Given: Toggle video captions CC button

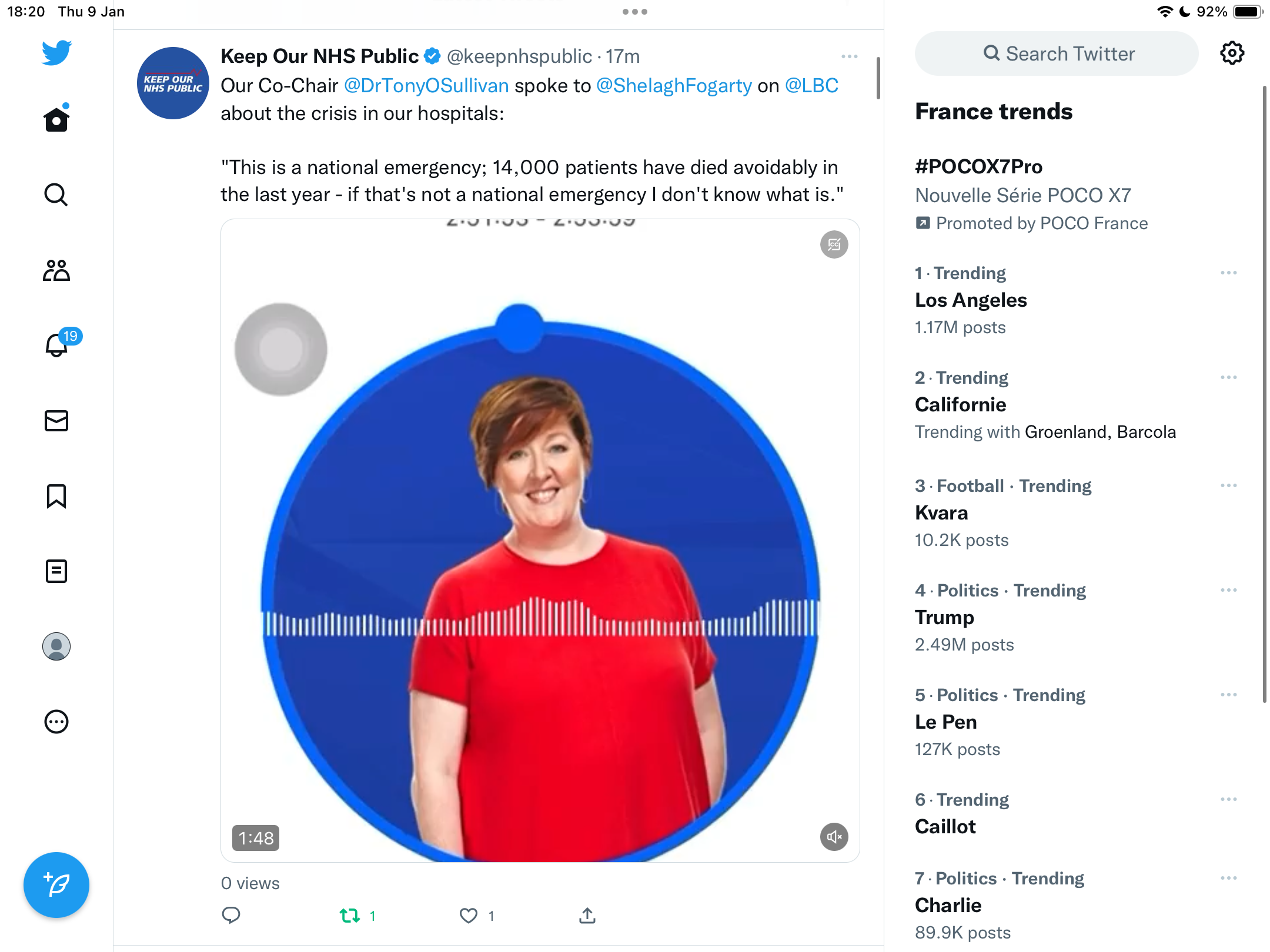Looking at the screenshot, I should tap(834, 244).
